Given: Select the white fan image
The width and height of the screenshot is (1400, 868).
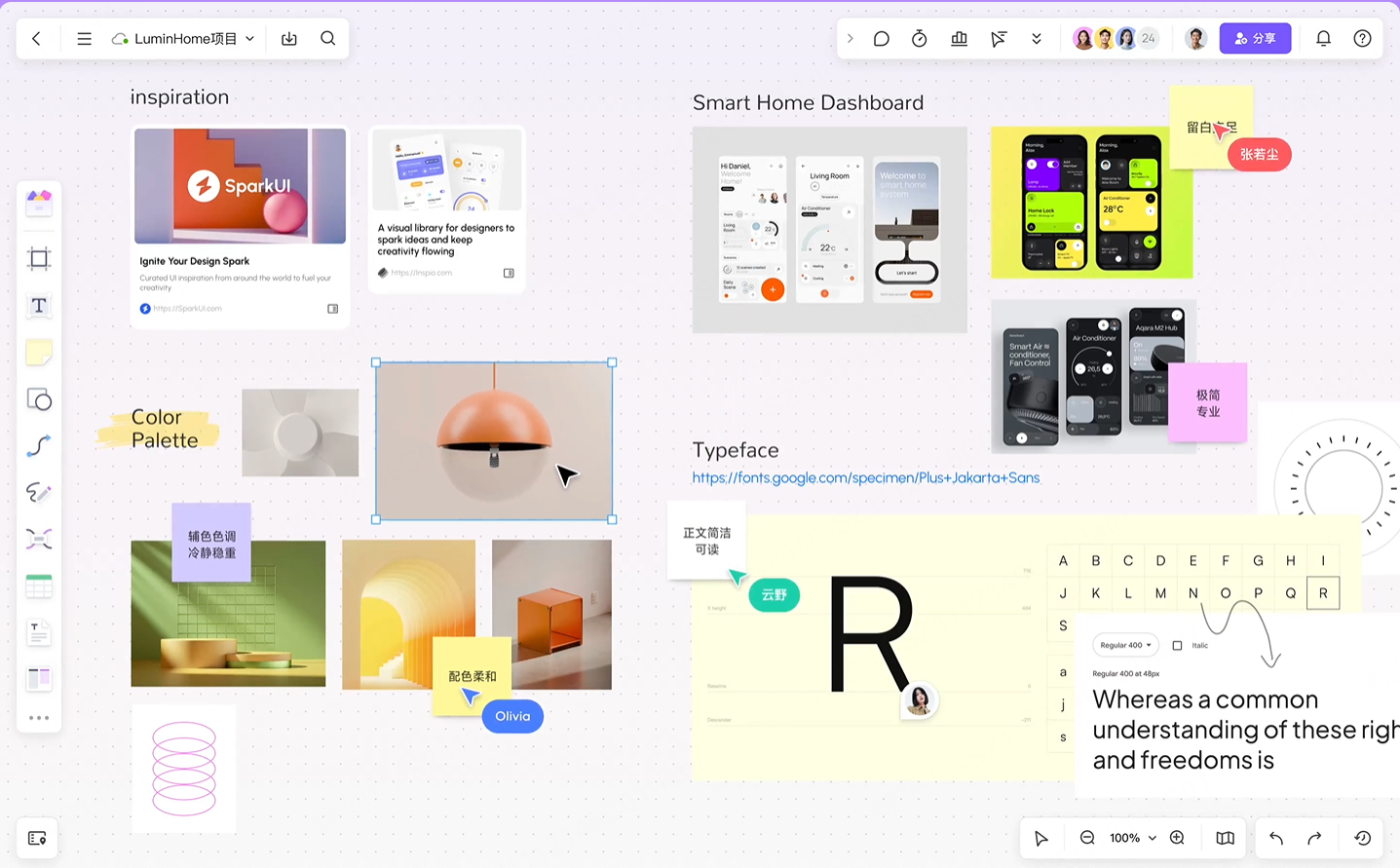Looking at the screenshot, I should tap(300, 433).
